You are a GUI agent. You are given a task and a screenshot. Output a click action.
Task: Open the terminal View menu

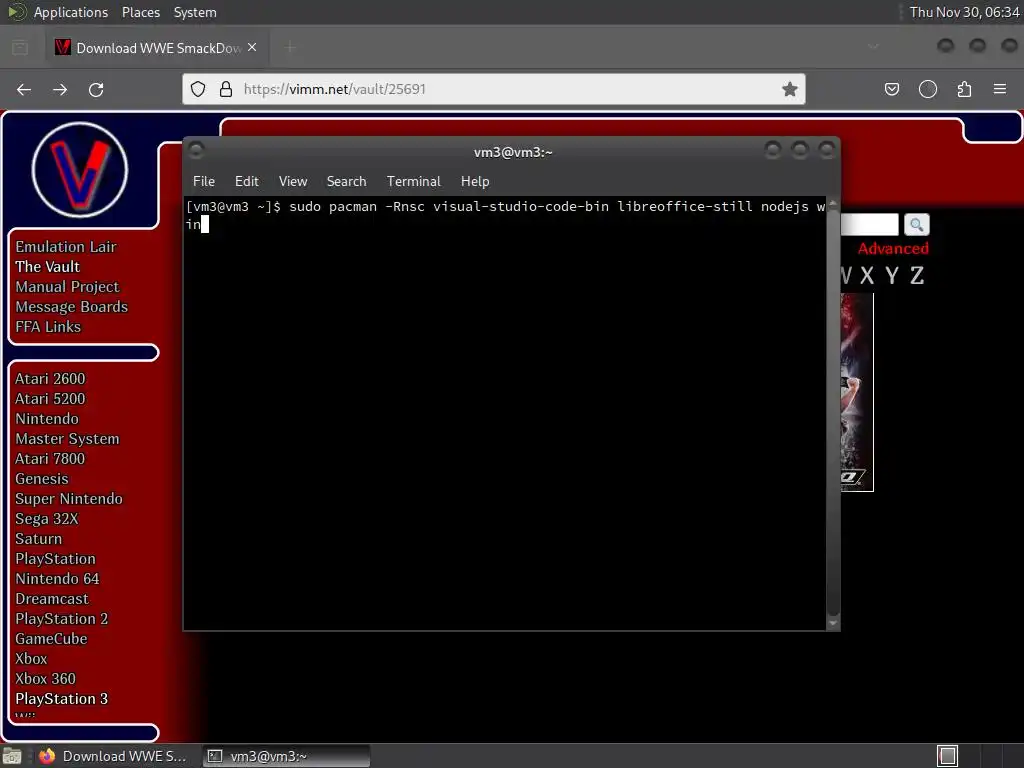pos(293,182)
